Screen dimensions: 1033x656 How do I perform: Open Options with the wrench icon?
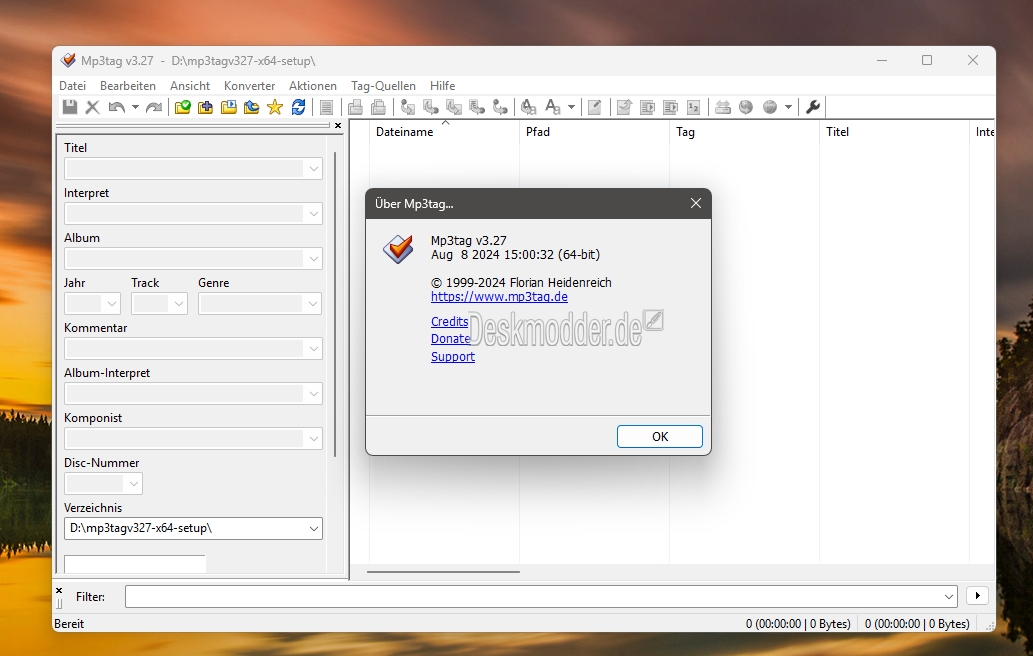click(x=813, y=107)
